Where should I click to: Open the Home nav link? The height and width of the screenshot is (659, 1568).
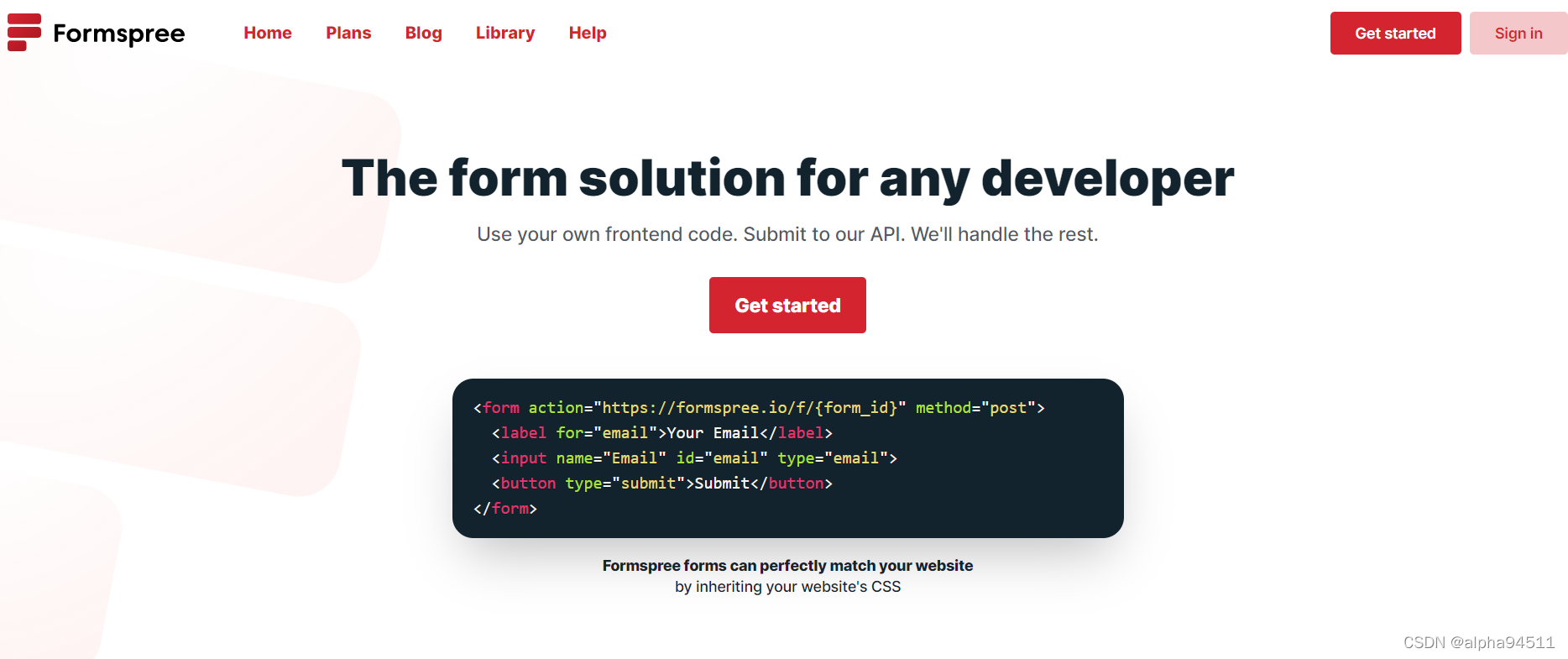coord(268,33)
